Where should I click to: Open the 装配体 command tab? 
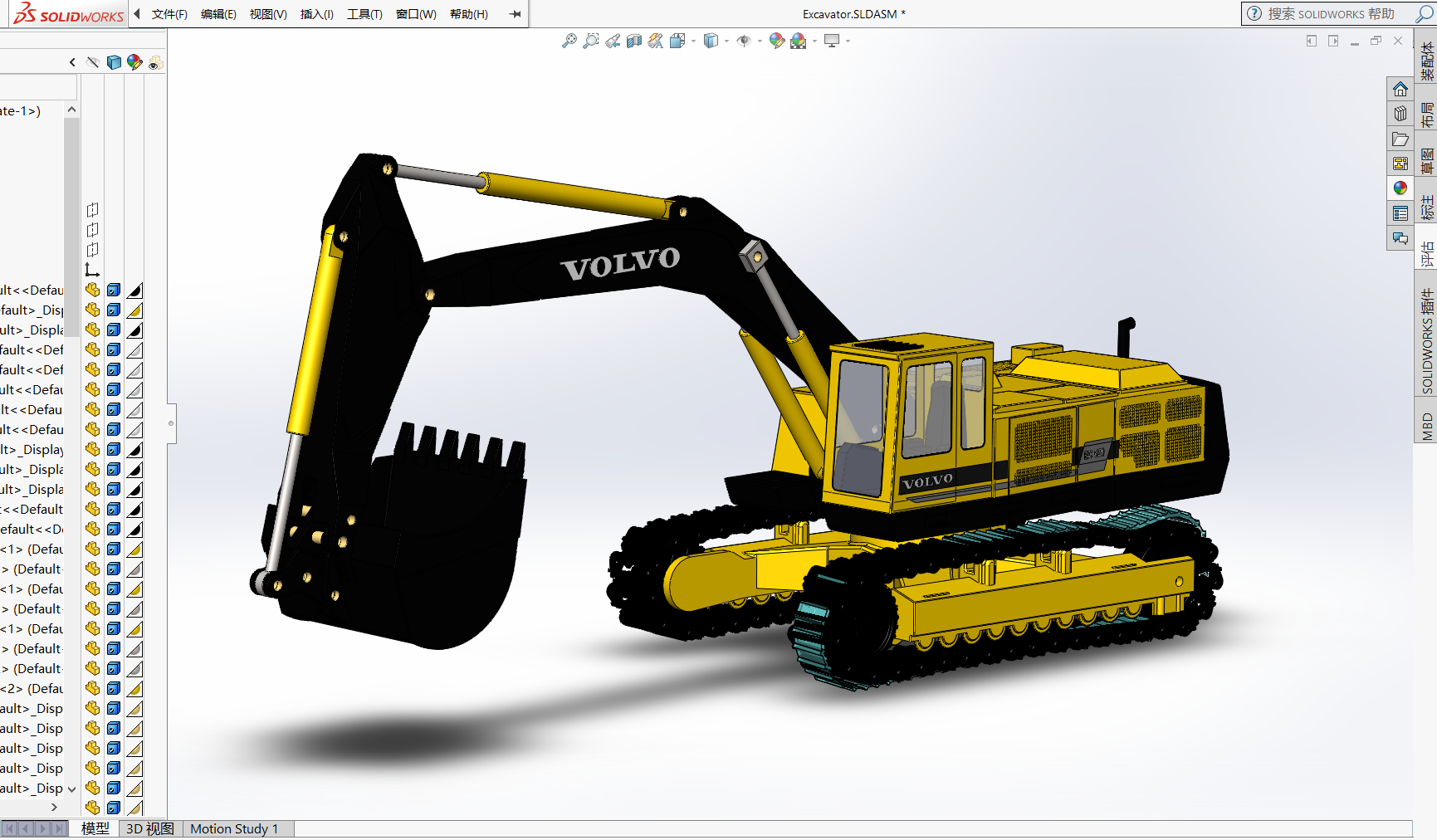coord(1426,61)
